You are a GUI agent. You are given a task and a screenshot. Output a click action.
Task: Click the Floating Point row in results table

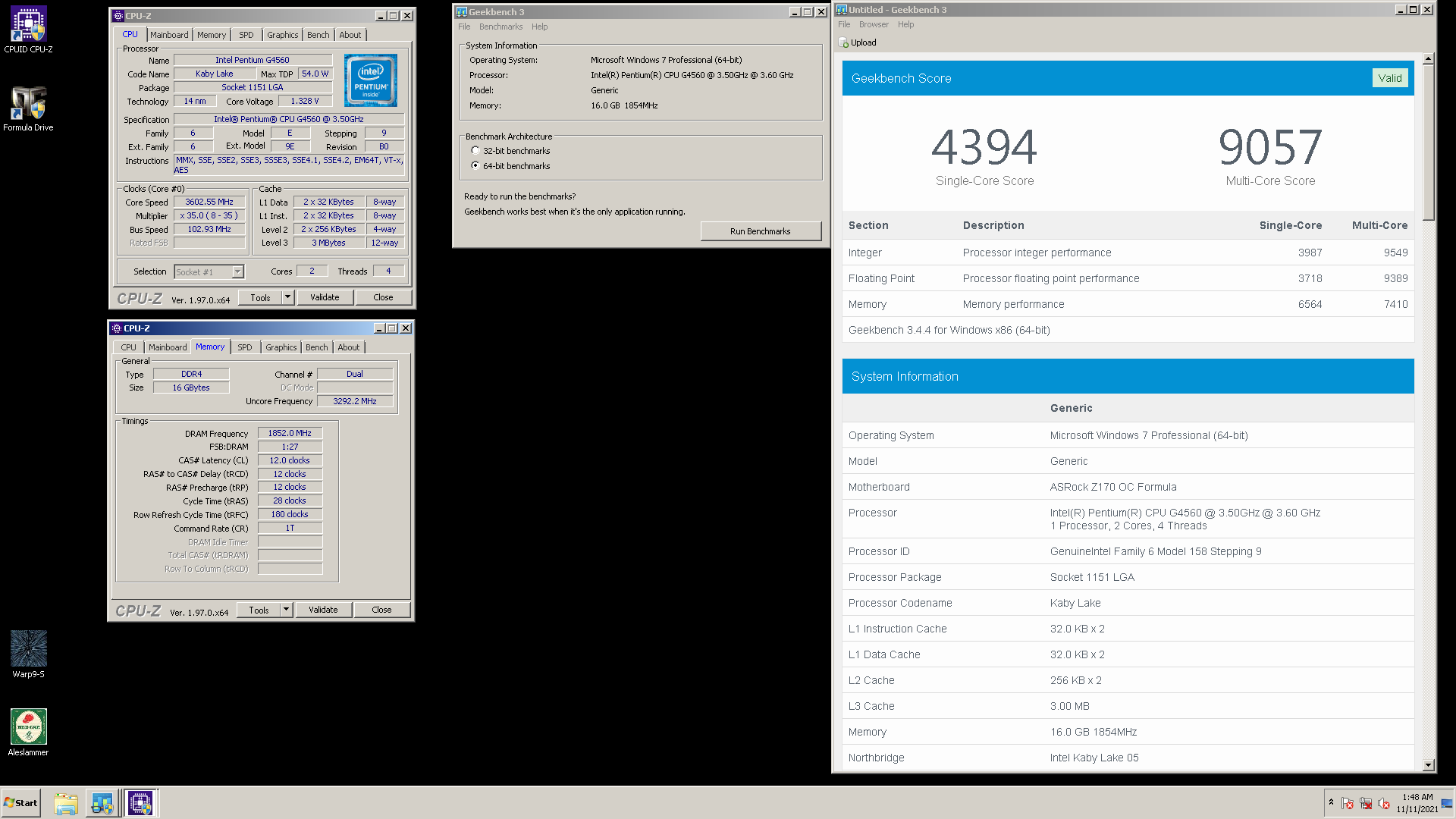(x=1128, y=278)
